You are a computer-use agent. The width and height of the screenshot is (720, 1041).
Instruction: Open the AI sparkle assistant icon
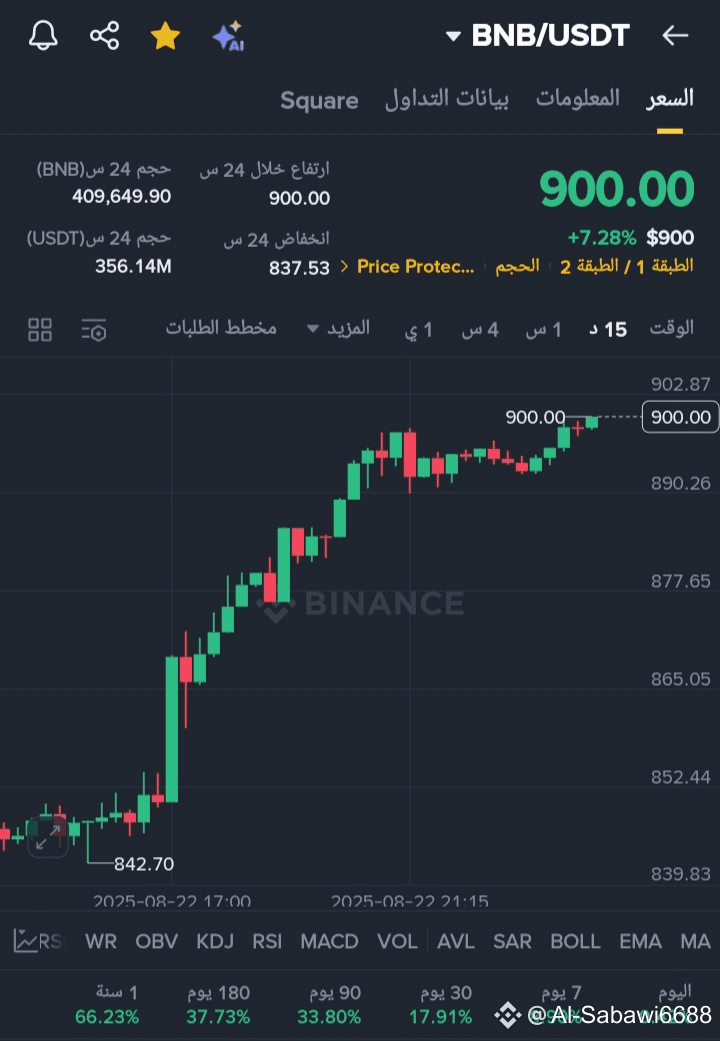[x=228, y=36]
